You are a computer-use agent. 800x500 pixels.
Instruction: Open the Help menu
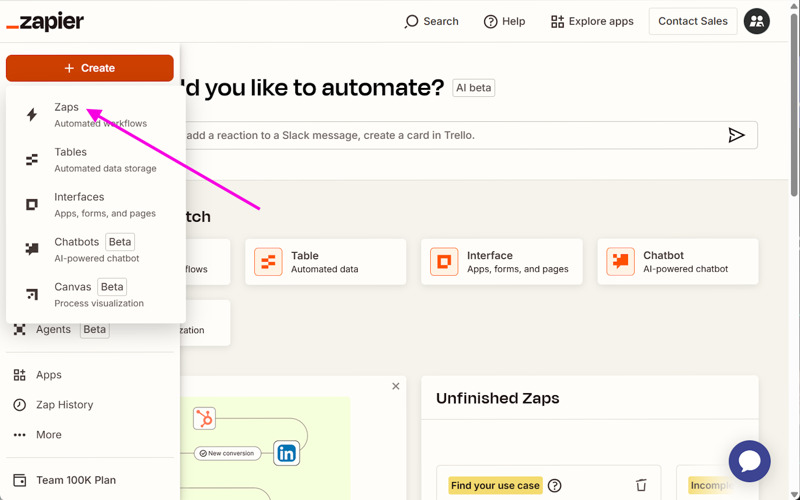tap(504, 21)
